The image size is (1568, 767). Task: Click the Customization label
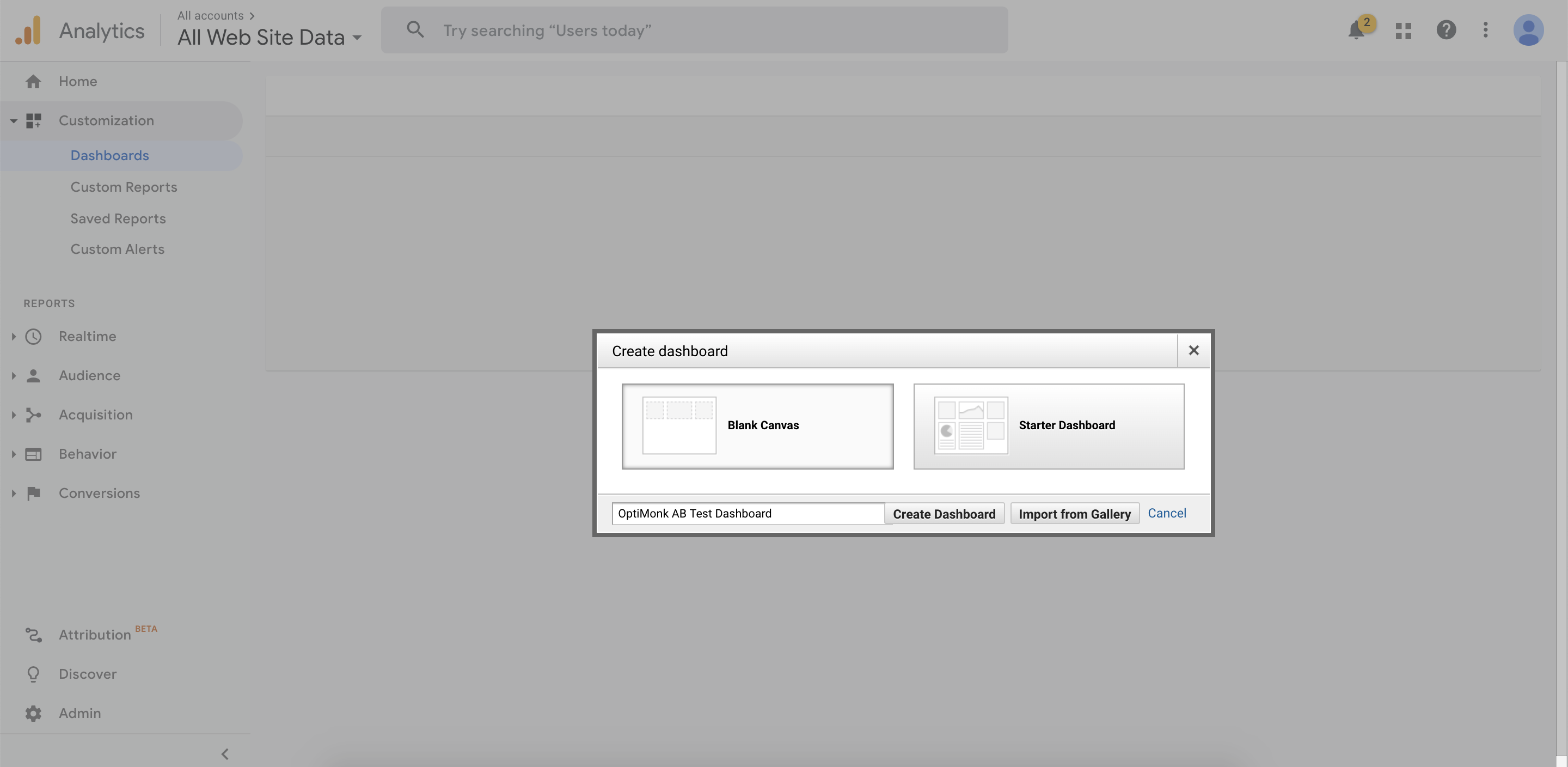(x=107, y=120)
